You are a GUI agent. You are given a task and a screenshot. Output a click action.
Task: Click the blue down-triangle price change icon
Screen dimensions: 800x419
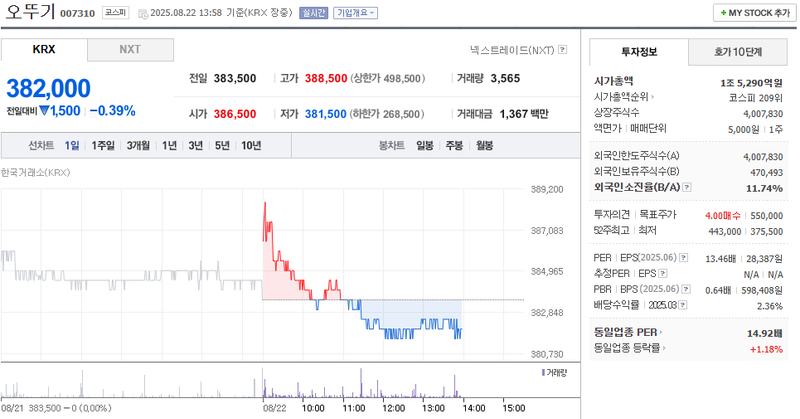[44, 111]
